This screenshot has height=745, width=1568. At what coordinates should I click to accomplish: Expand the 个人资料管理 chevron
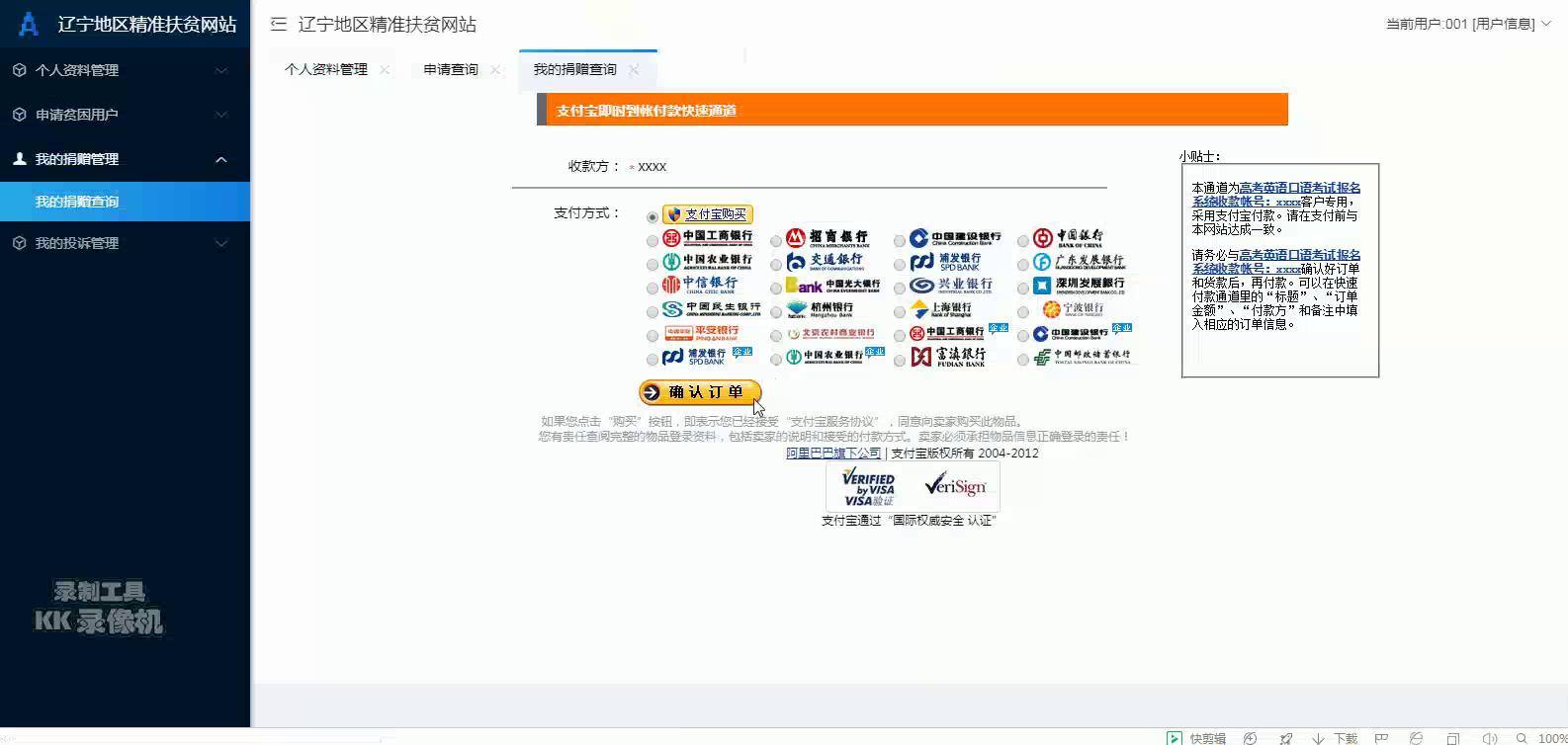(x=221, y=70)
